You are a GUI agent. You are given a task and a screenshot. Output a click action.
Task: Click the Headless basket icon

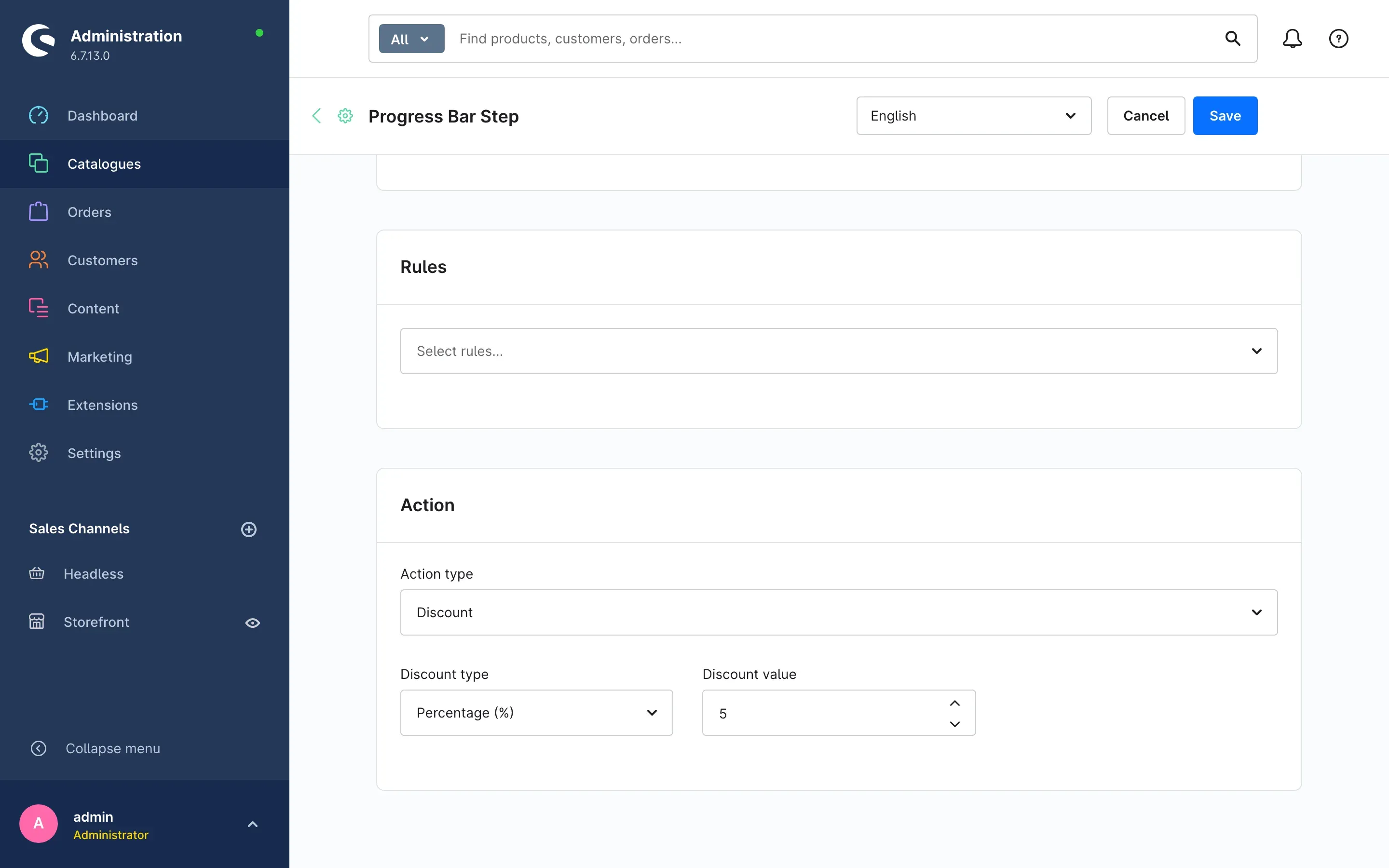point(37,573)
